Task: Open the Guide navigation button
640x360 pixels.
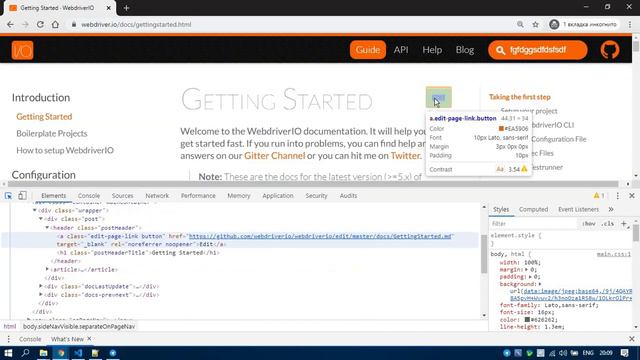Action: point(368,50)
